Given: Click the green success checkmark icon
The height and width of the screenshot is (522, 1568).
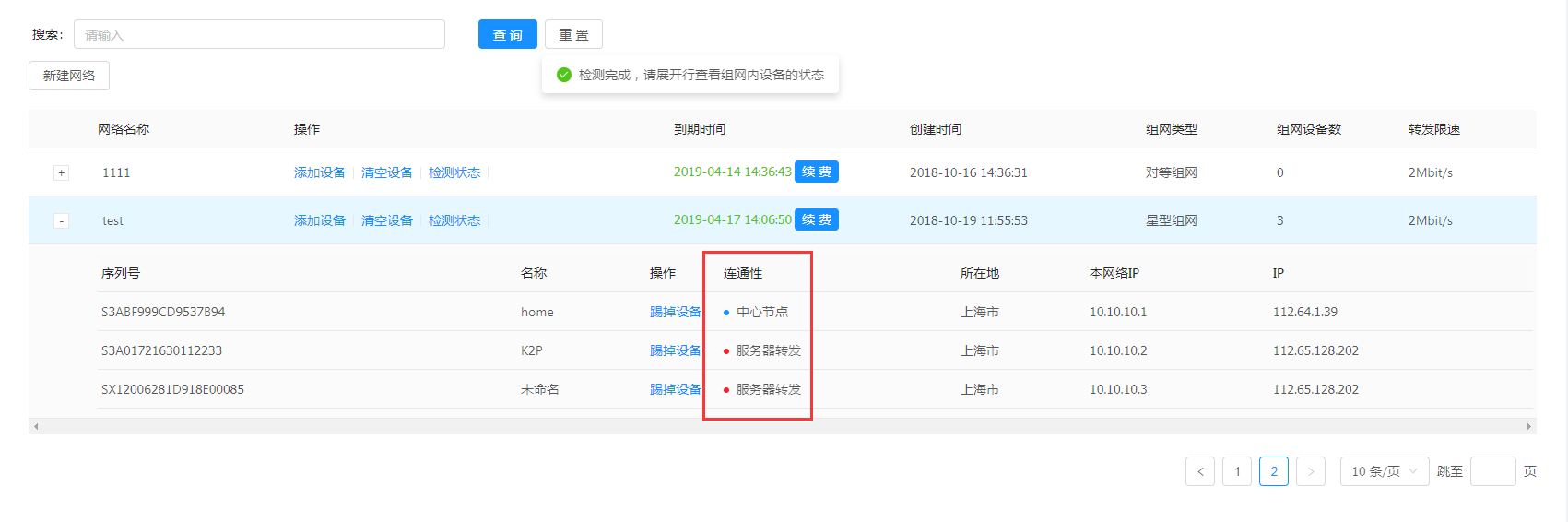Looking at the screenshot, I should [x=564, y=75].
